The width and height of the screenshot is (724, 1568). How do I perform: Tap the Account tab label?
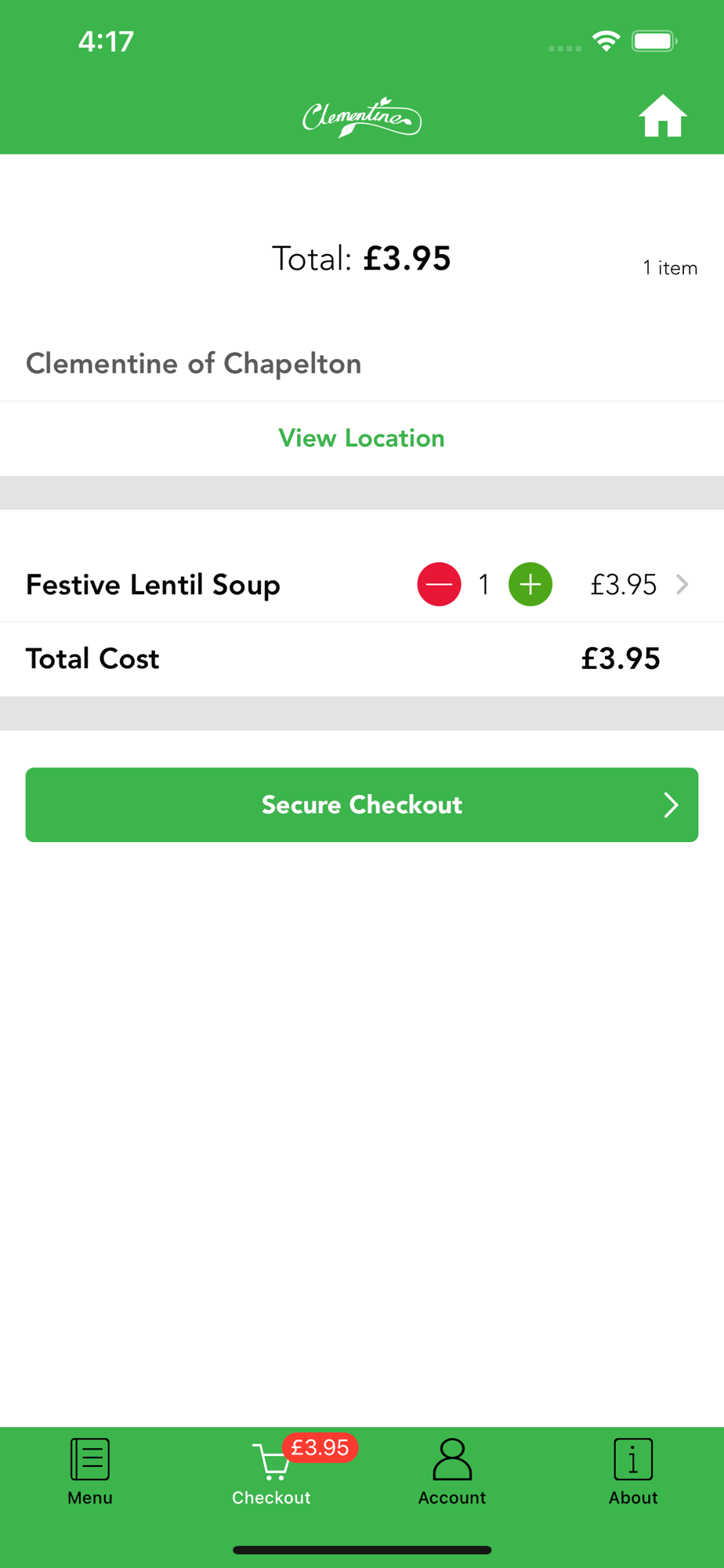452,1497
